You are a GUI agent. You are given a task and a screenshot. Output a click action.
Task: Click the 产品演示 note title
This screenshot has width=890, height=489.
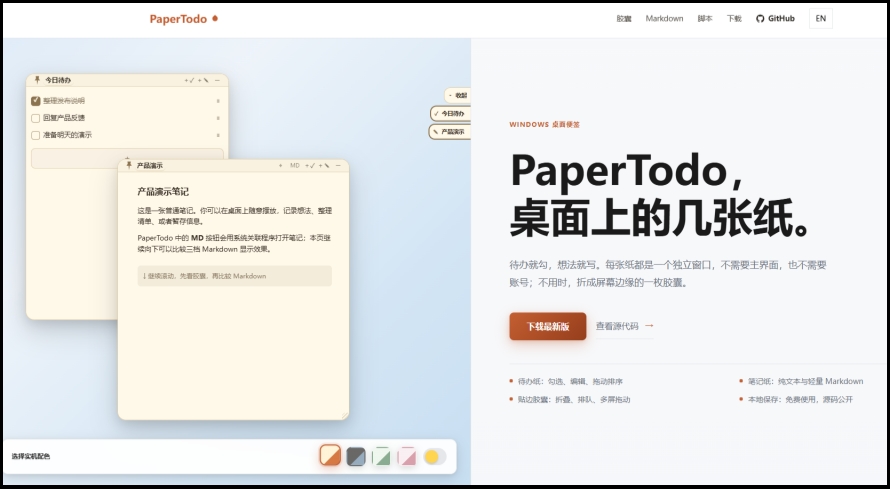149,166
